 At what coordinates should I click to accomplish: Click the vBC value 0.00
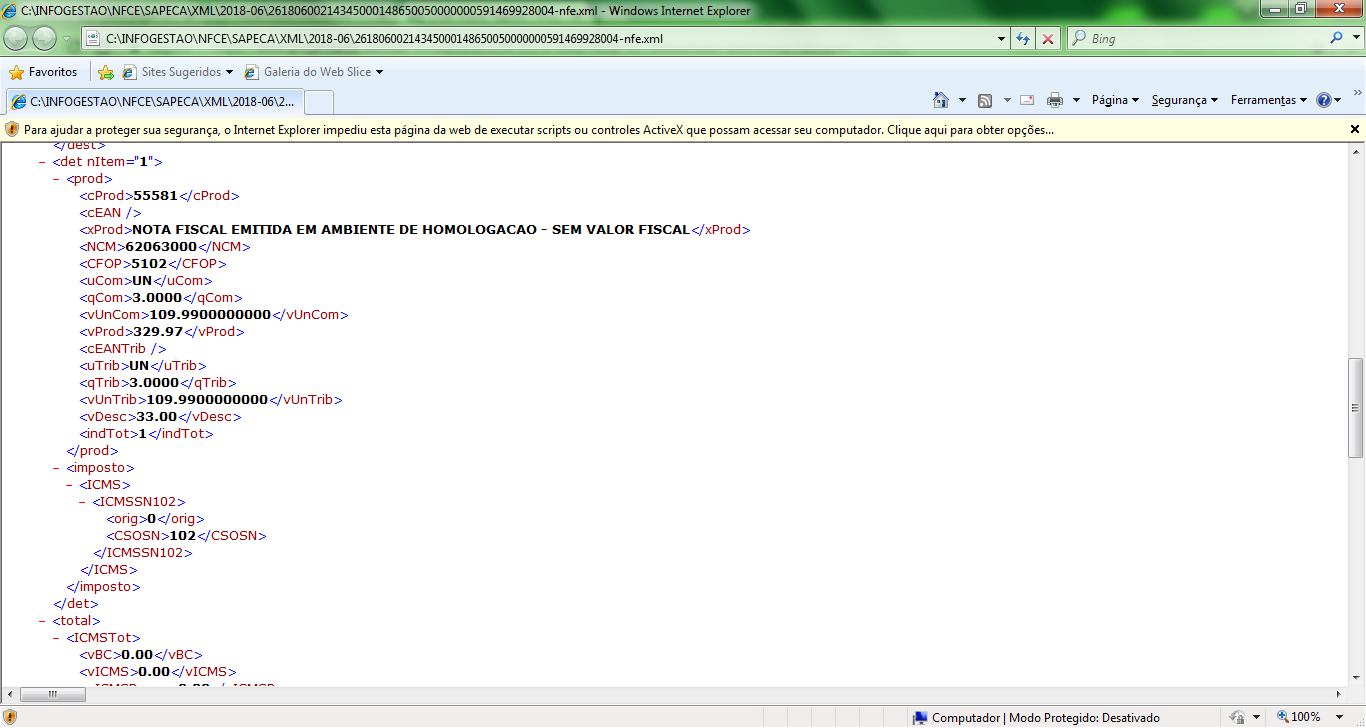(137, 654)
